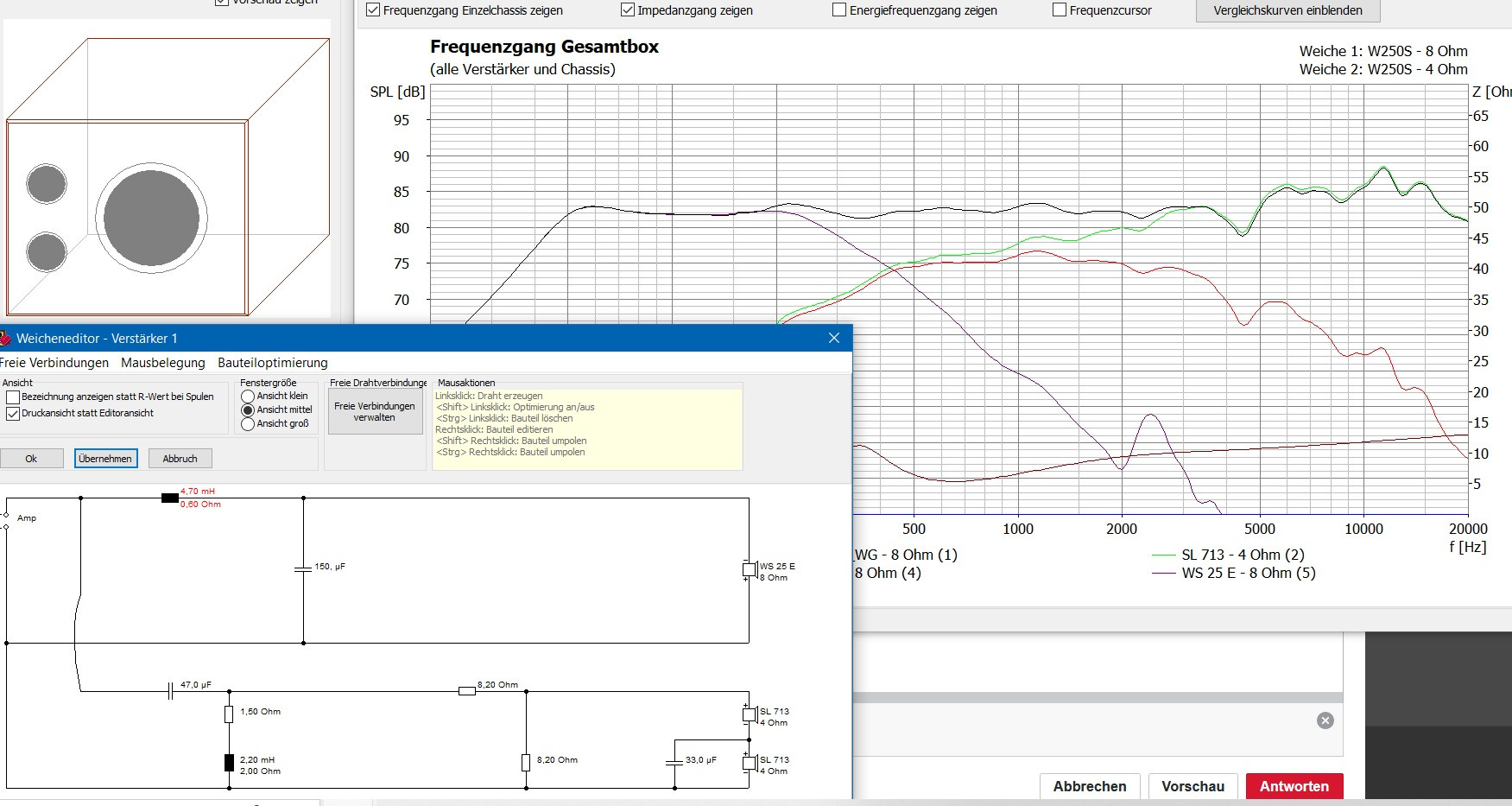
Task: Toggle Frequenzgang Einzelchassis zeigen checkbox
Action: 373,10
